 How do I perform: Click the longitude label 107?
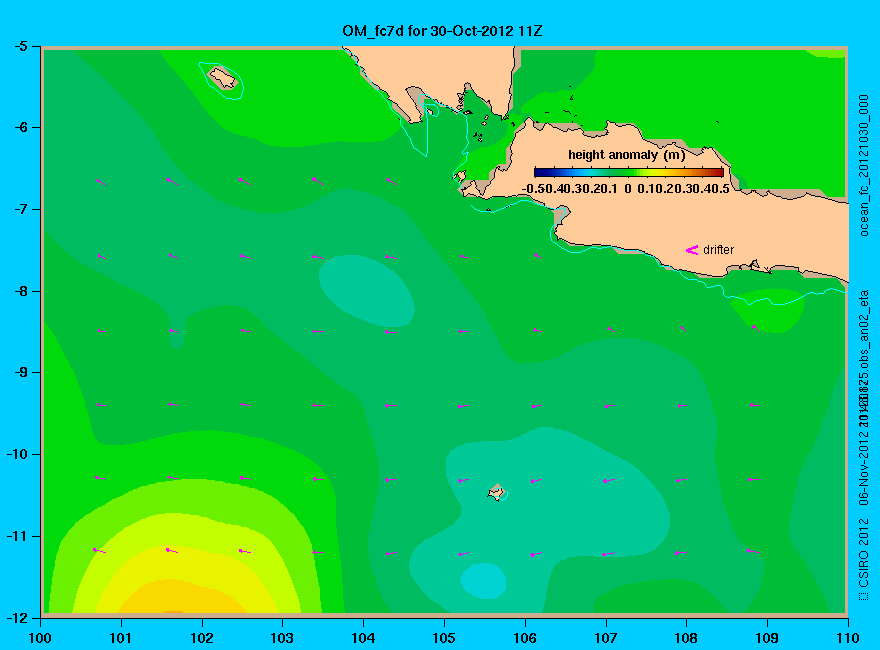pyautogui.click(x=606, y=638)
